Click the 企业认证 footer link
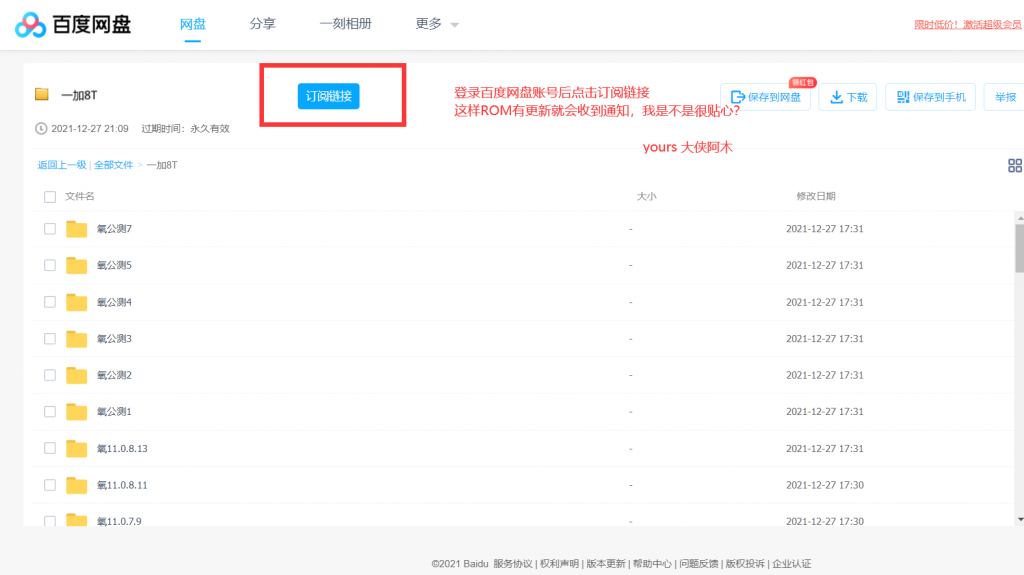Screen dimensions: 1024x575 (x=792, y=563)
